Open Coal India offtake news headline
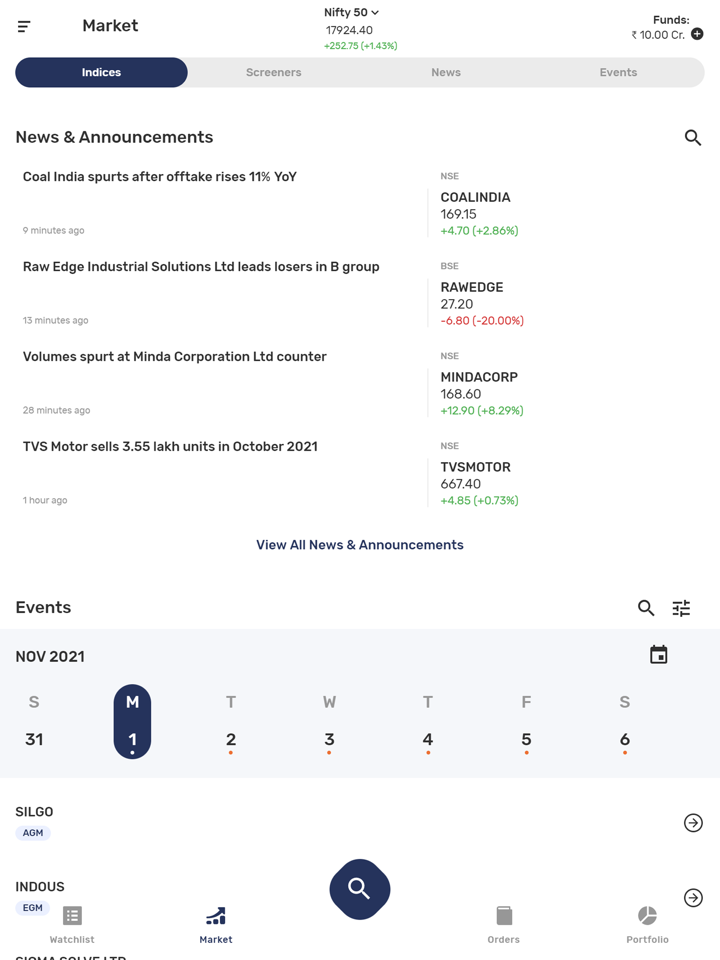Viewport: 720px width, 960px height. pos(160,177)
